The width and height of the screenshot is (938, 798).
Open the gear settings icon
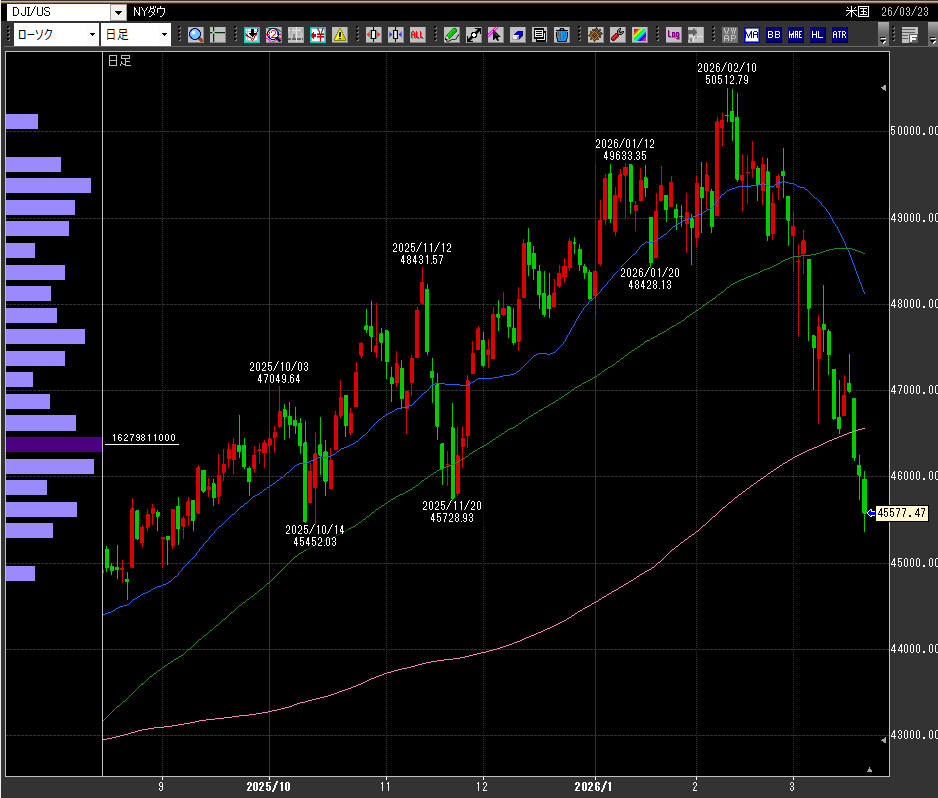[595, 35]
